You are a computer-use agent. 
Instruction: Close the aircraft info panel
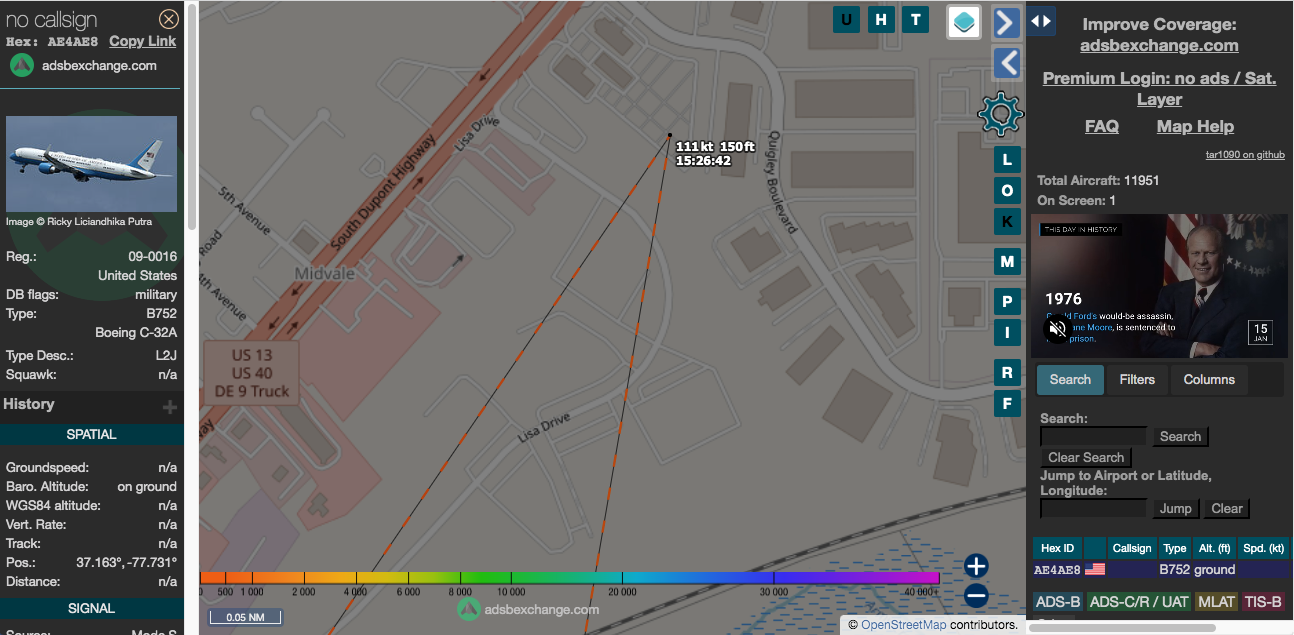pyautogui.click(x=169, y=19)
